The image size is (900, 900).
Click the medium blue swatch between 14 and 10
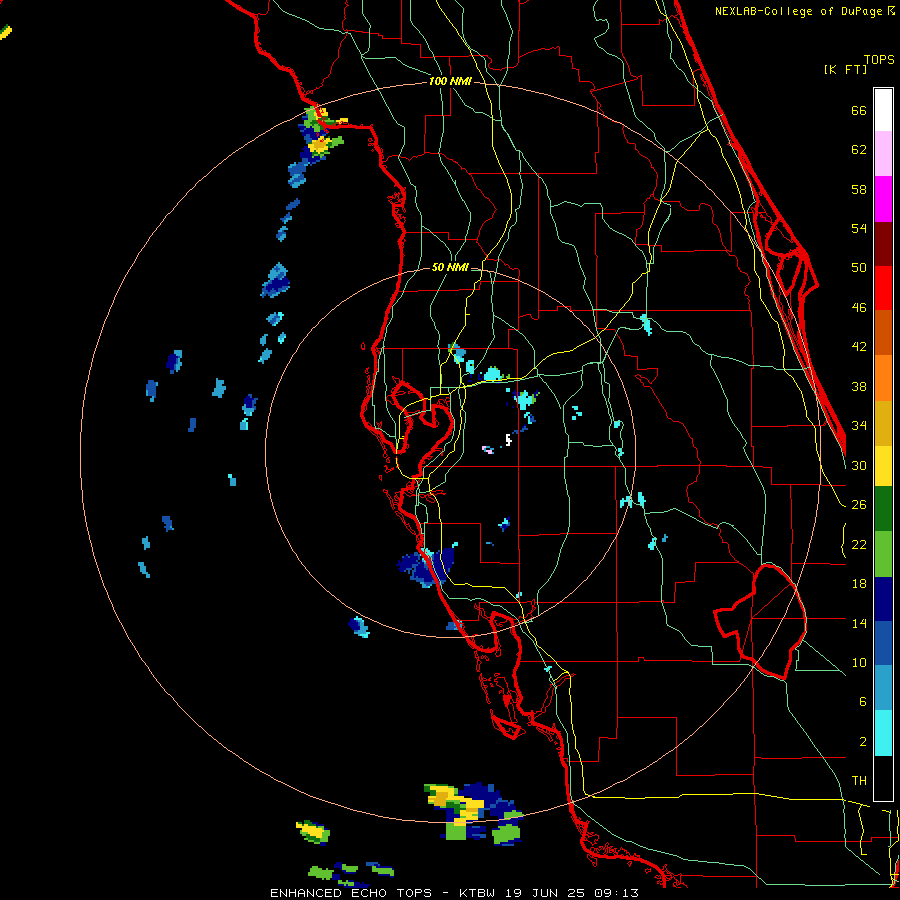[883, 643]
